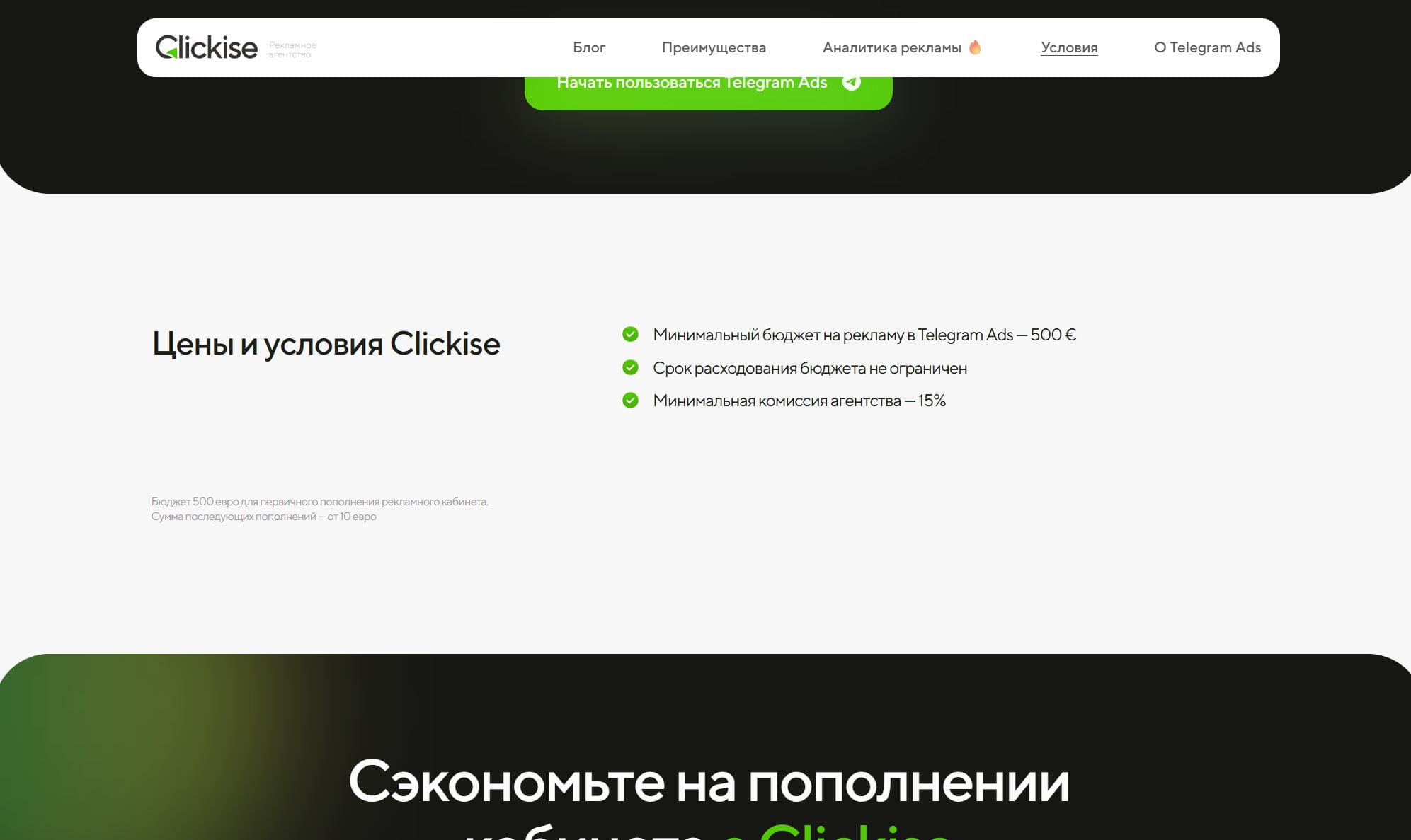Click the text Минимальный бюджет на рекламу — 500 €

point(864,335)
